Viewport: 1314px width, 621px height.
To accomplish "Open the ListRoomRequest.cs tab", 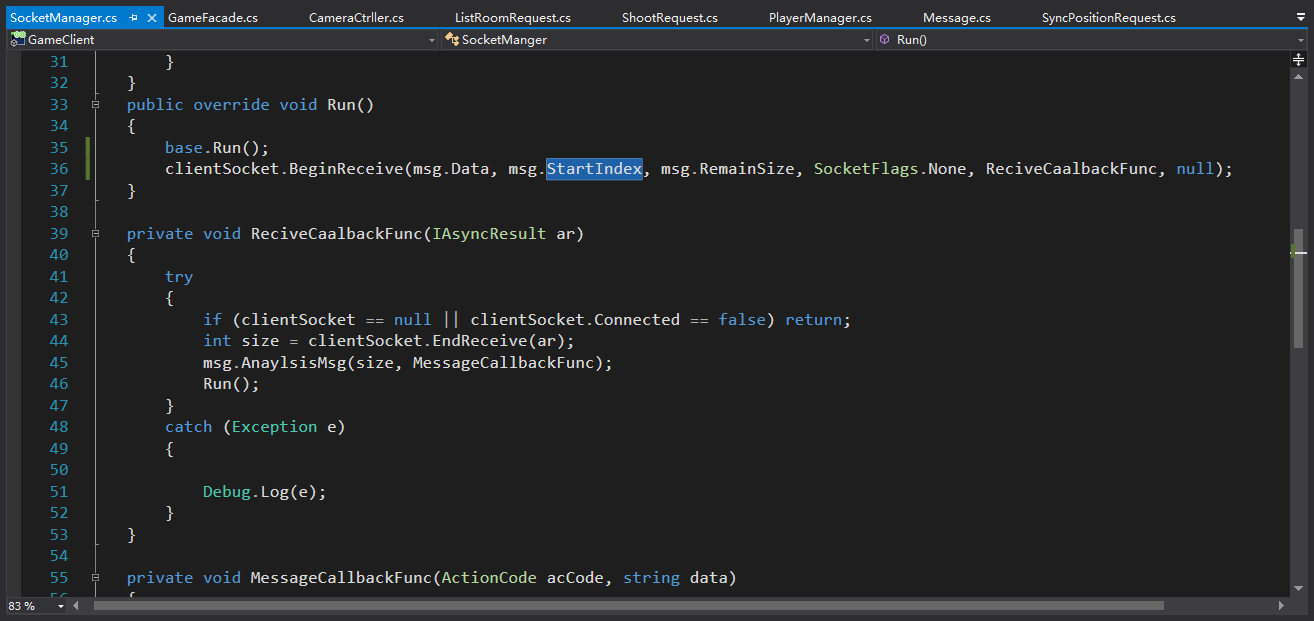I will (513, 18).
